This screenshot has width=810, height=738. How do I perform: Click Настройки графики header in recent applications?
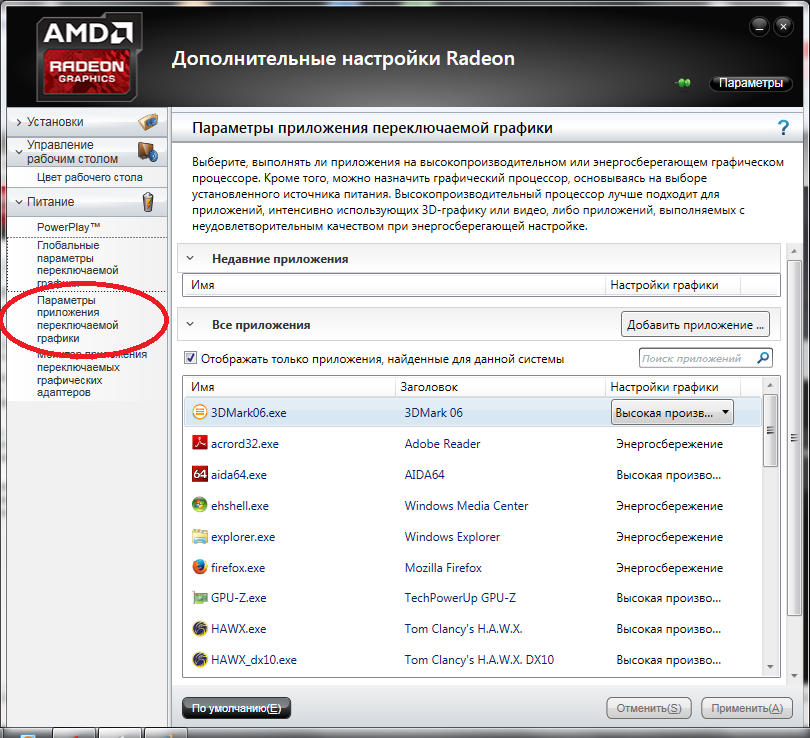tap(672, 285)
